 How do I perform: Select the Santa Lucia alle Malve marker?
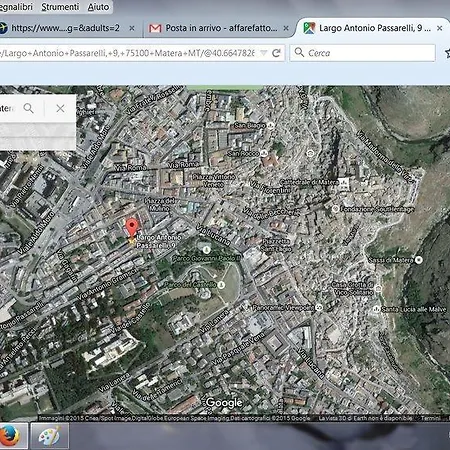coord(377,309)
